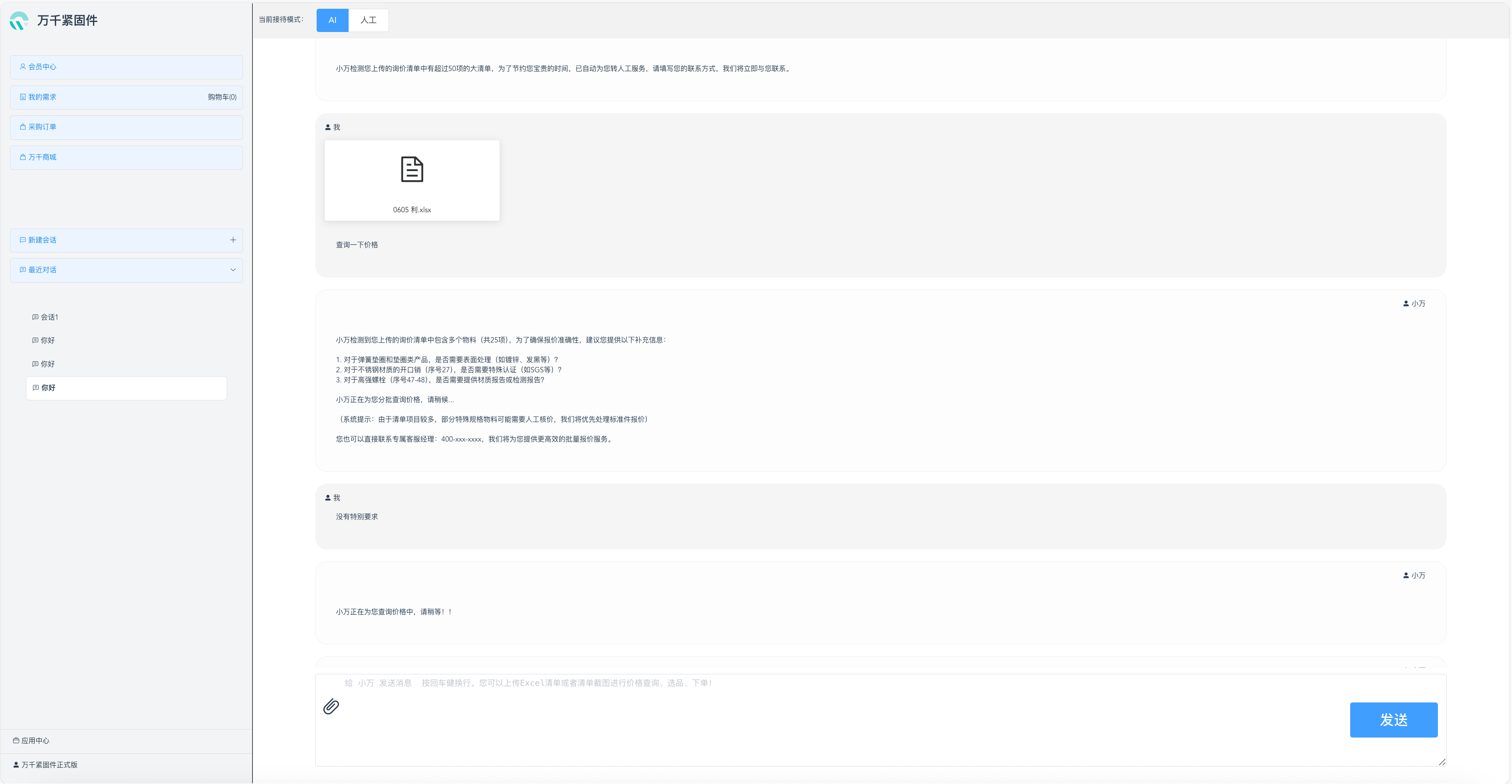Switch reception mode to 人工
The height and width of the screenshot is (784, 1512).
click(368, 20)
